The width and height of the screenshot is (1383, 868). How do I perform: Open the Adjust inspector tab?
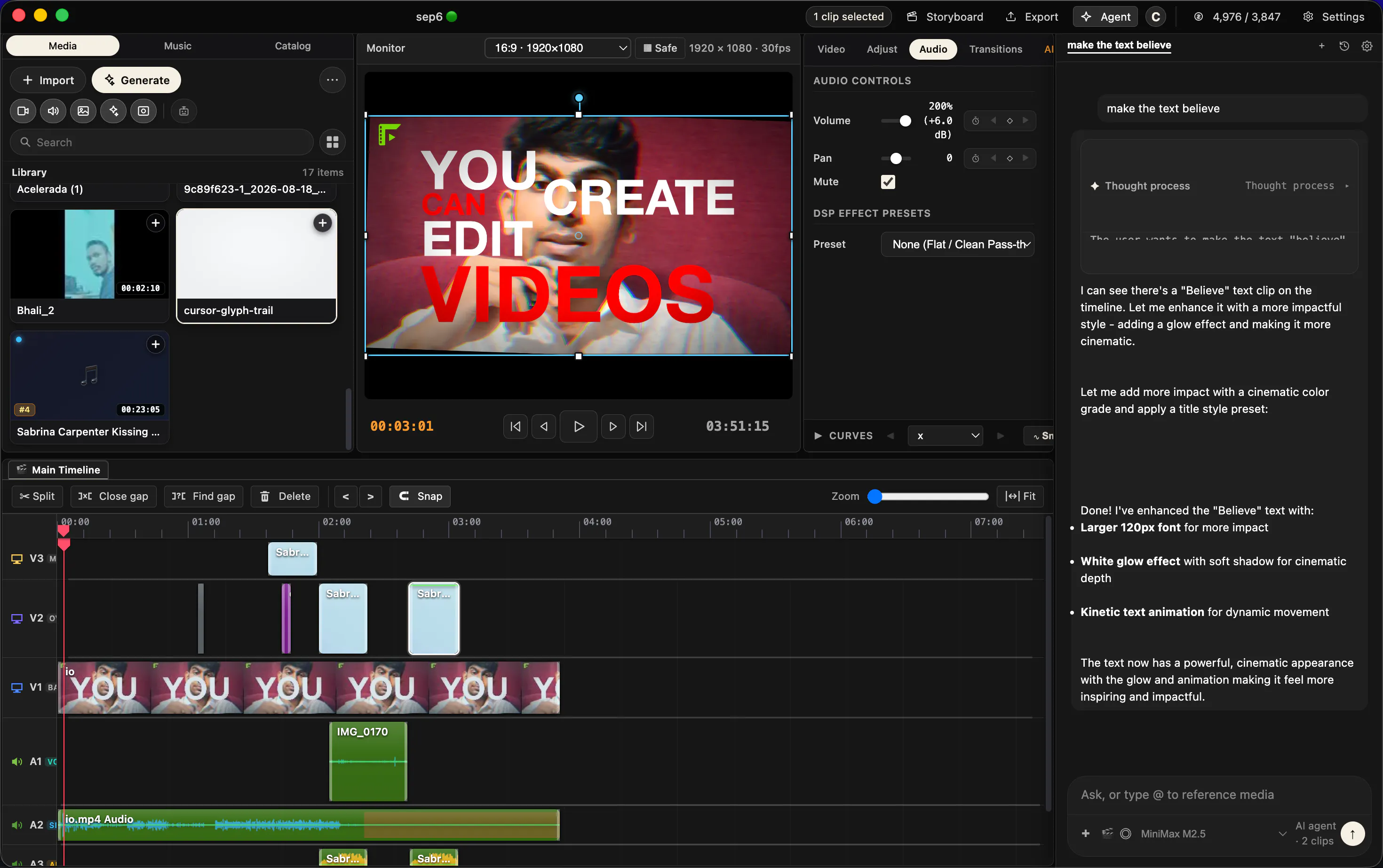pos(882,49)
